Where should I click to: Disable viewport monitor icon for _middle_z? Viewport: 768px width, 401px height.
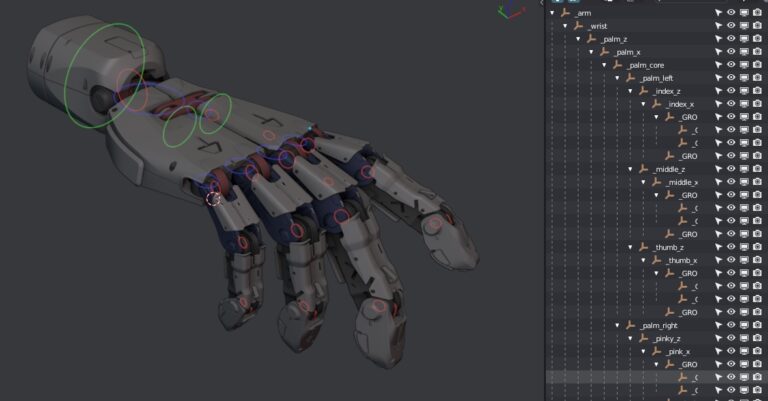tap(744, 169)
